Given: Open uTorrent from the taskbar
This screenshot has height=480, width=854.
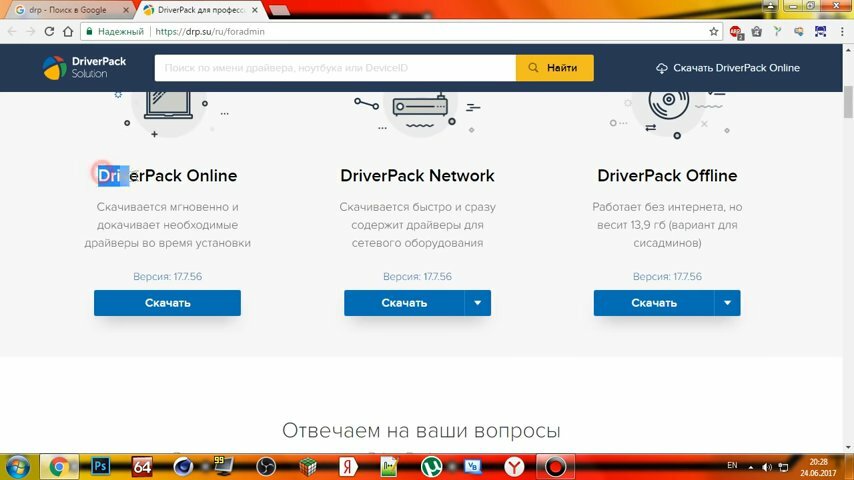Looking at the screenshot, I should (431, 467).
